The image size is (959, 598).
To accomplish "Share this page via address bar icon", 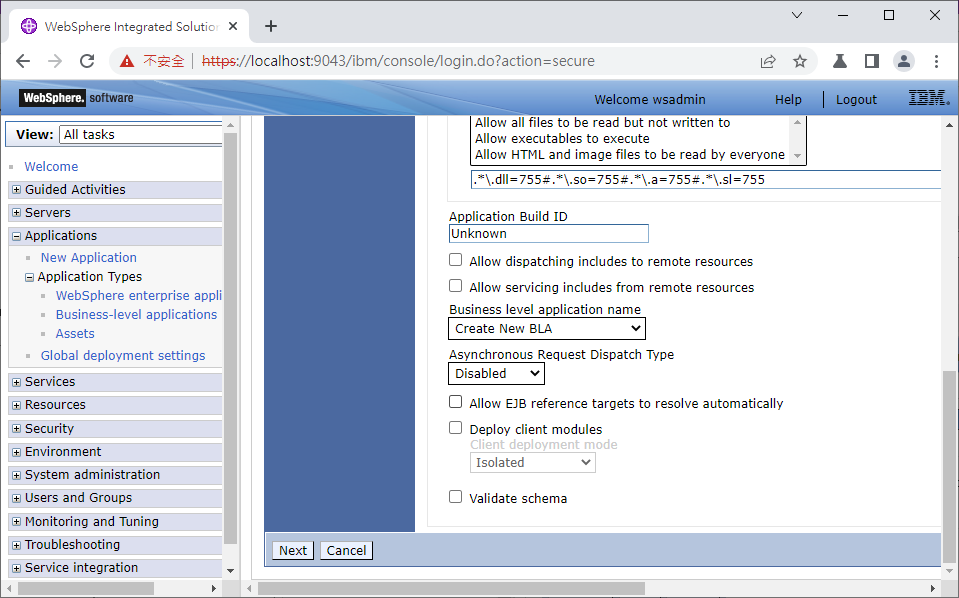I will point(768,61).
